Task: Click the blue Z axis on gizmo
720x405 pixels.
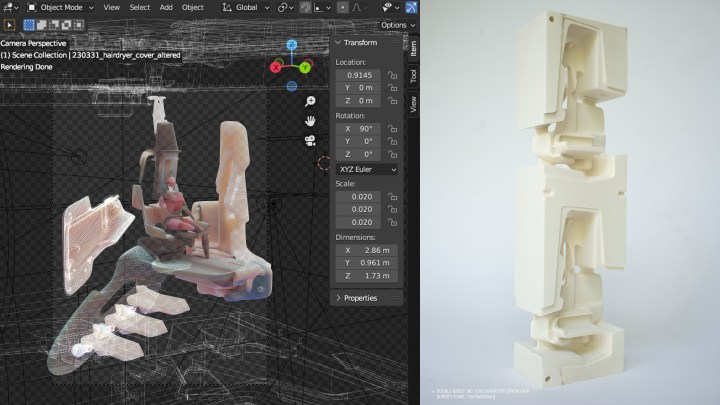Action: (291, 46)
